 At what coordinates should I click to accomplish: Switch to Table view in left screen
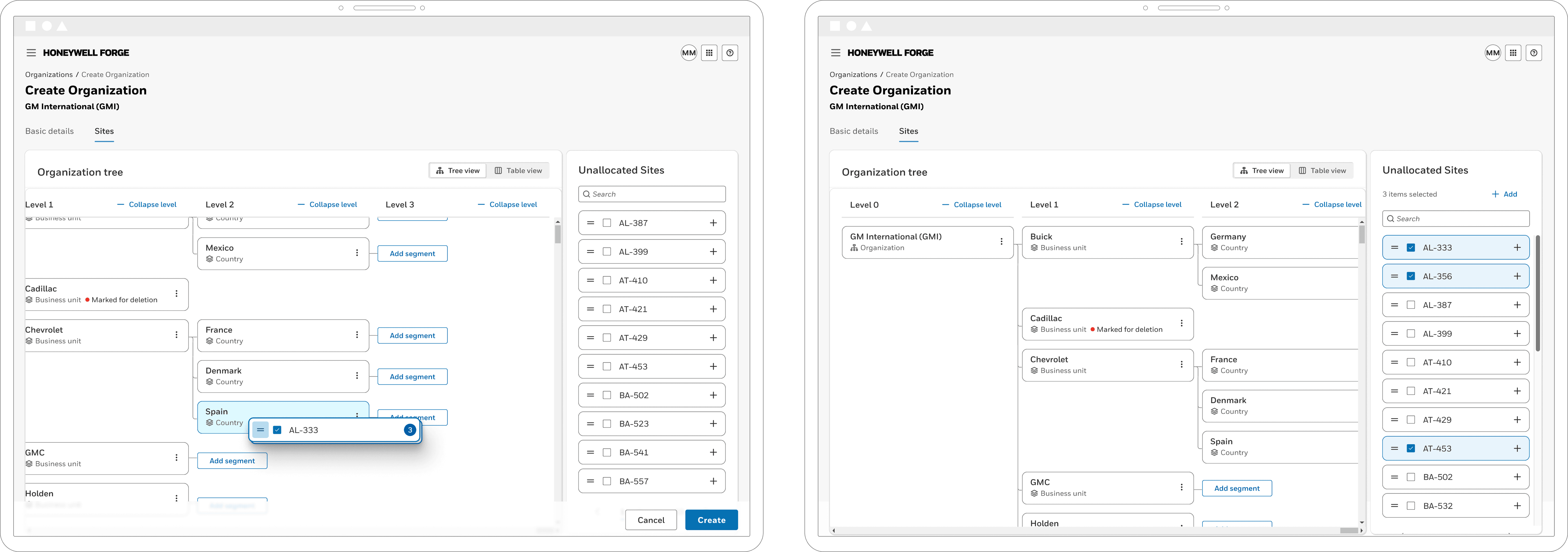point(518,170)
